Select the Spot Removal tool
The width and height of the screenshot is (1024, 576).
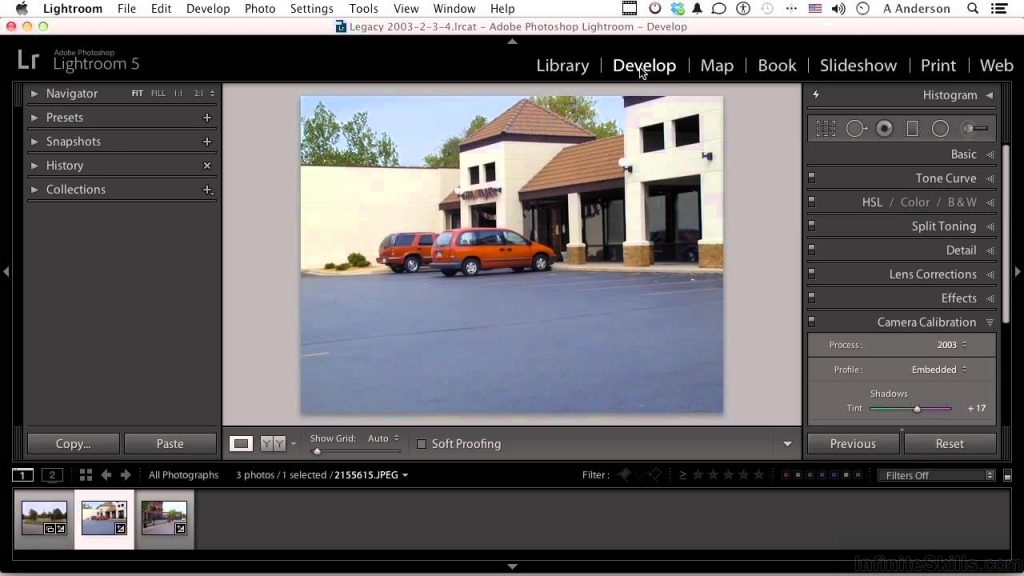(856, 129)
